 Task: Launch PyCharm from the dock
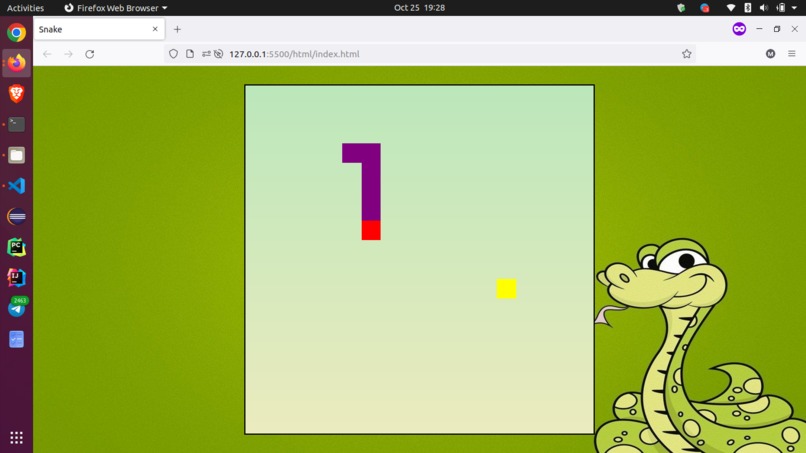tap(16, 247)
